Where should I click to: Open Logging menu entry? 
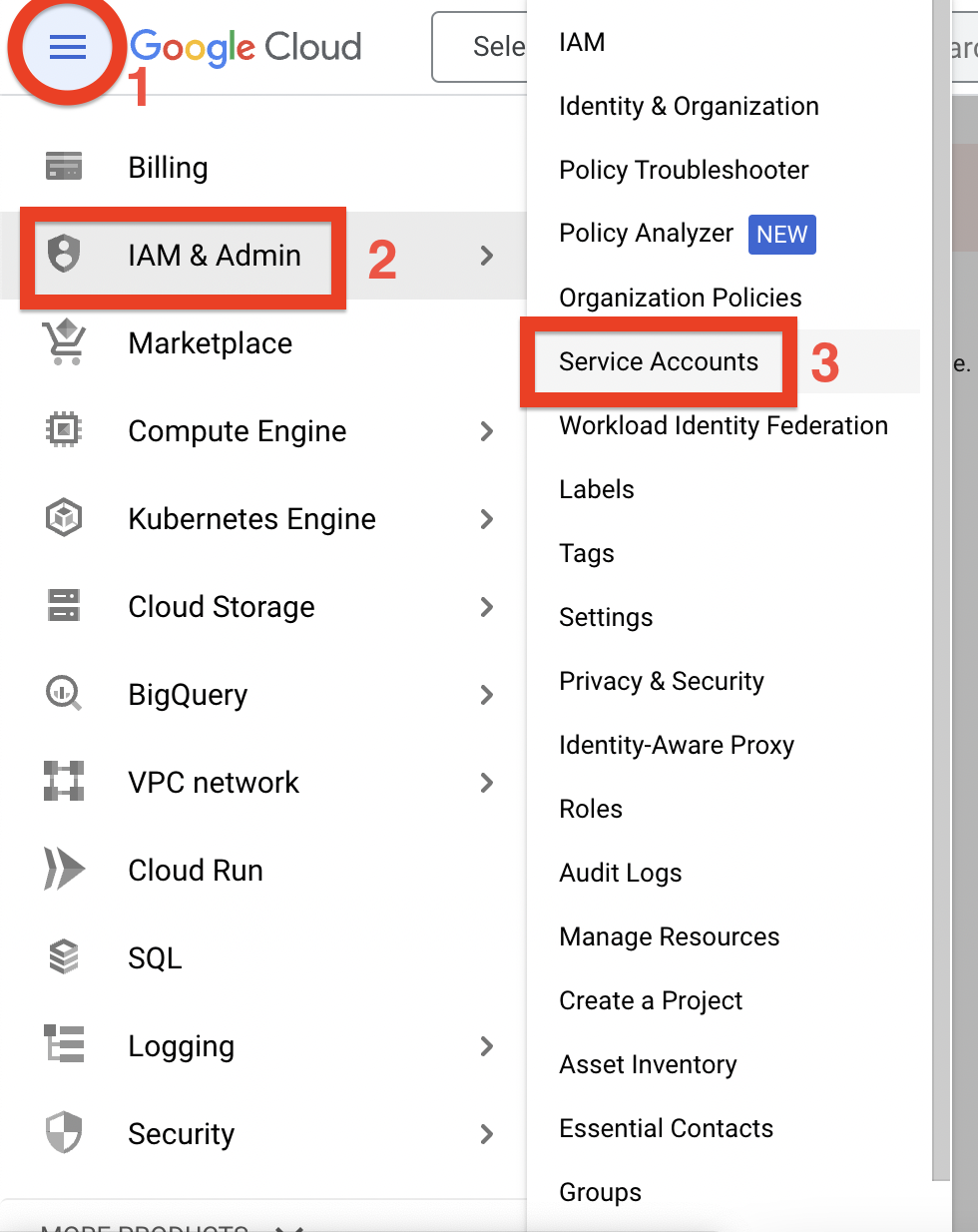[x=182, y=1046]
